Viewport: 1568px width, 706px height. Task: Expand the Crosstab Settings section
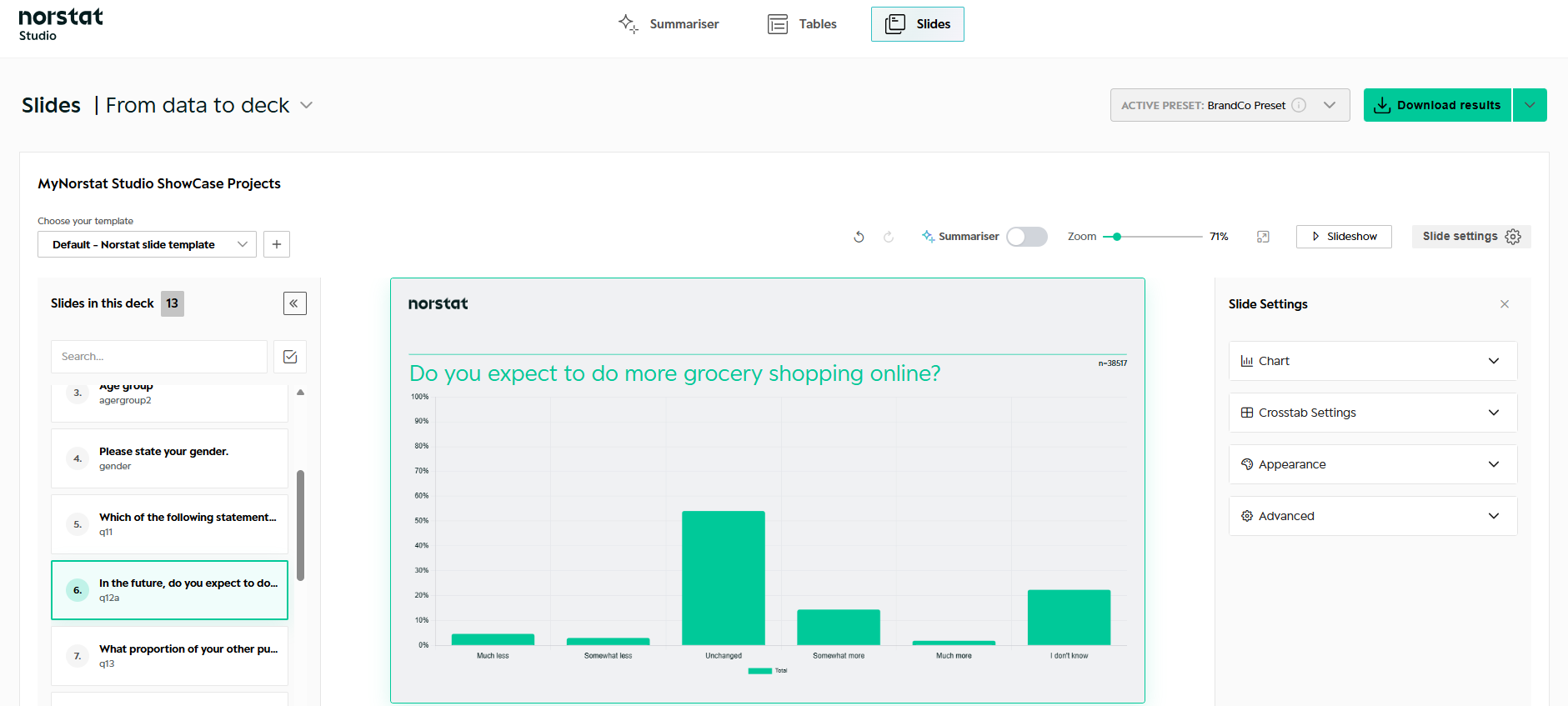click(1373, 413)
